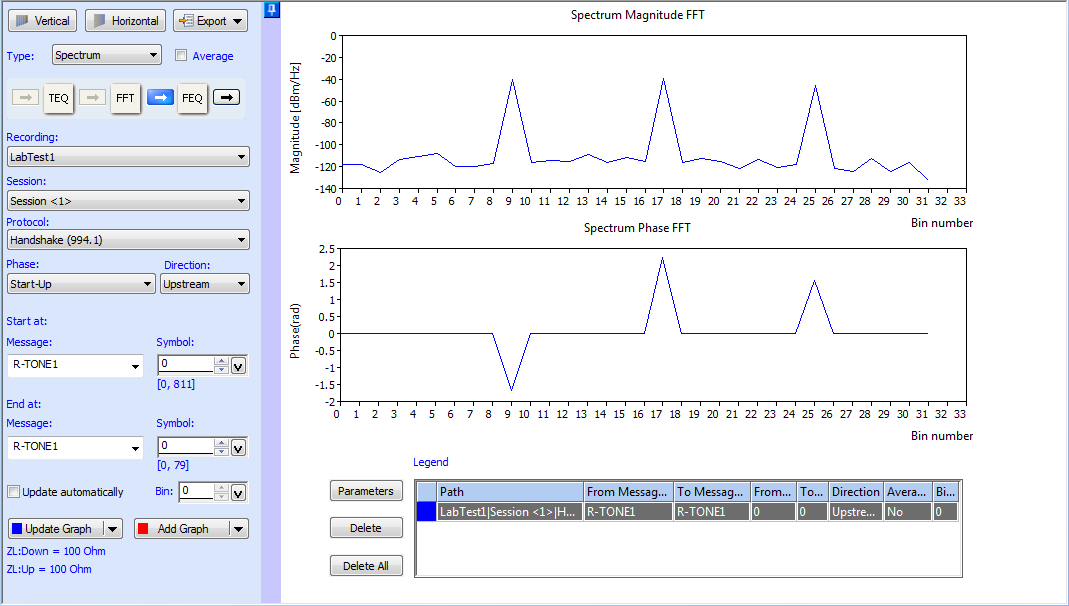
Task: Open End at Message R-TONE1 dropdown
Action: pyautogui.click(x=75, y=447)
